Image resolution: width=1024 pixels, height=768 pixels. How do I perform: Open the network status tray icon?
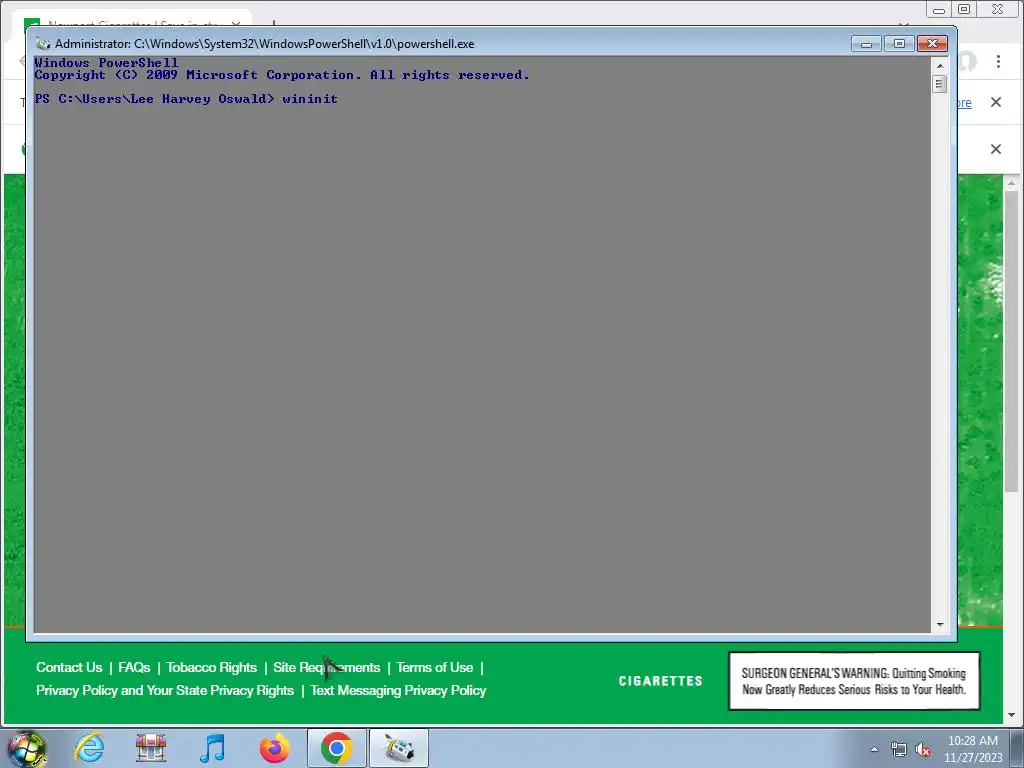[x=899, y=749]
